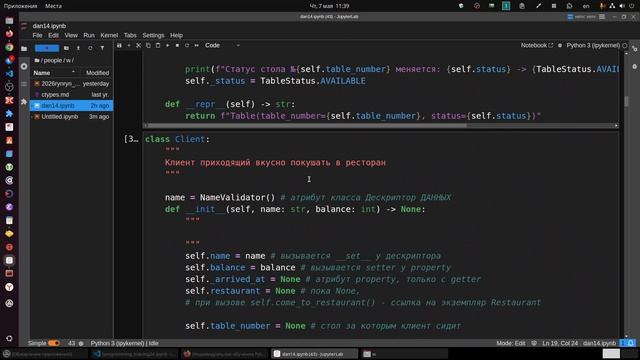
Task: Run the selected cell with the play icon
Action: point(167,45)
